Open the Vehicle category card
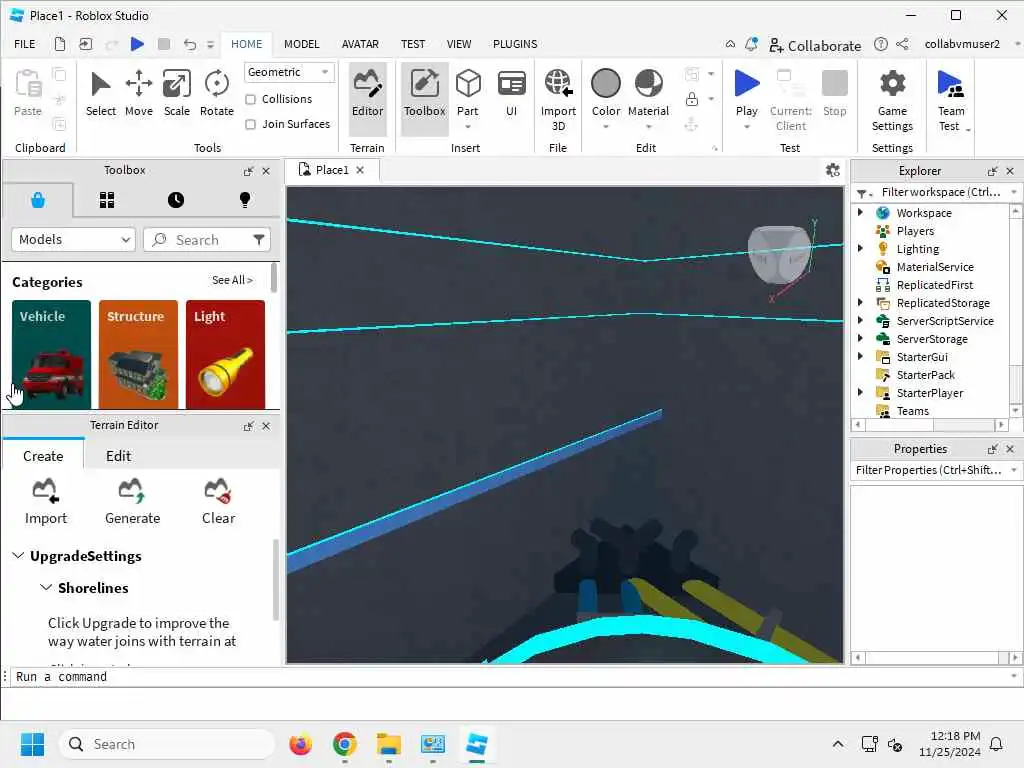This screenshot has height=768, width=1024. [x=51, y=355]
